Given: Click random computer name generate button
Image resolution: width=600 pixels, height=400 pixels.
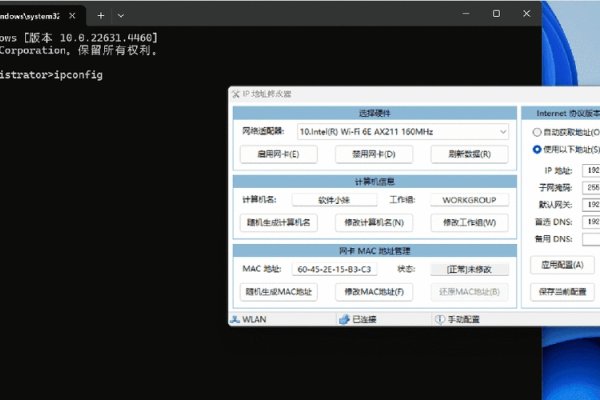Looking at the screenshot, I should [278, 223].
